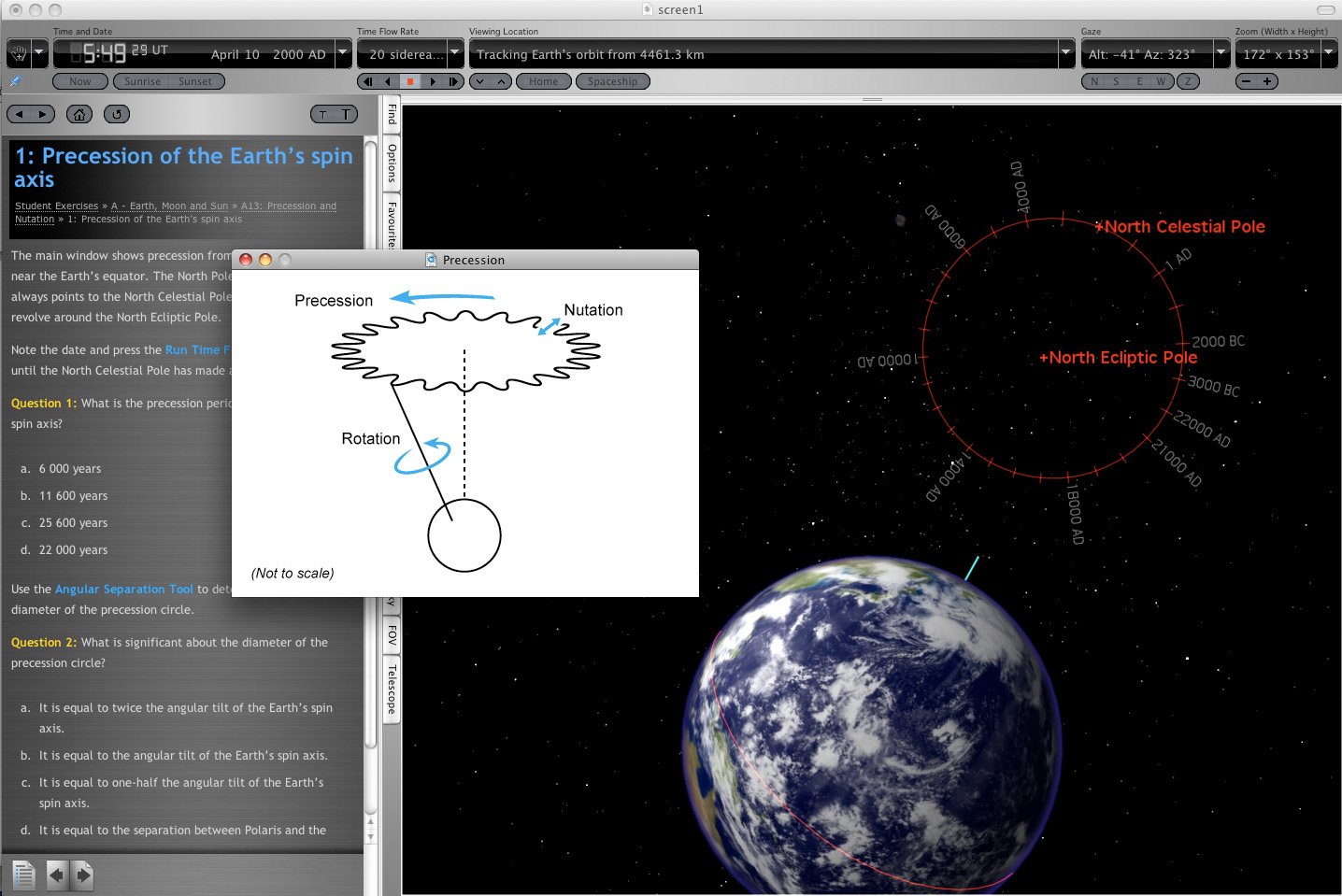
Task: Click the forward arrow icon at the panel bottom
Action: pos(82,875)
